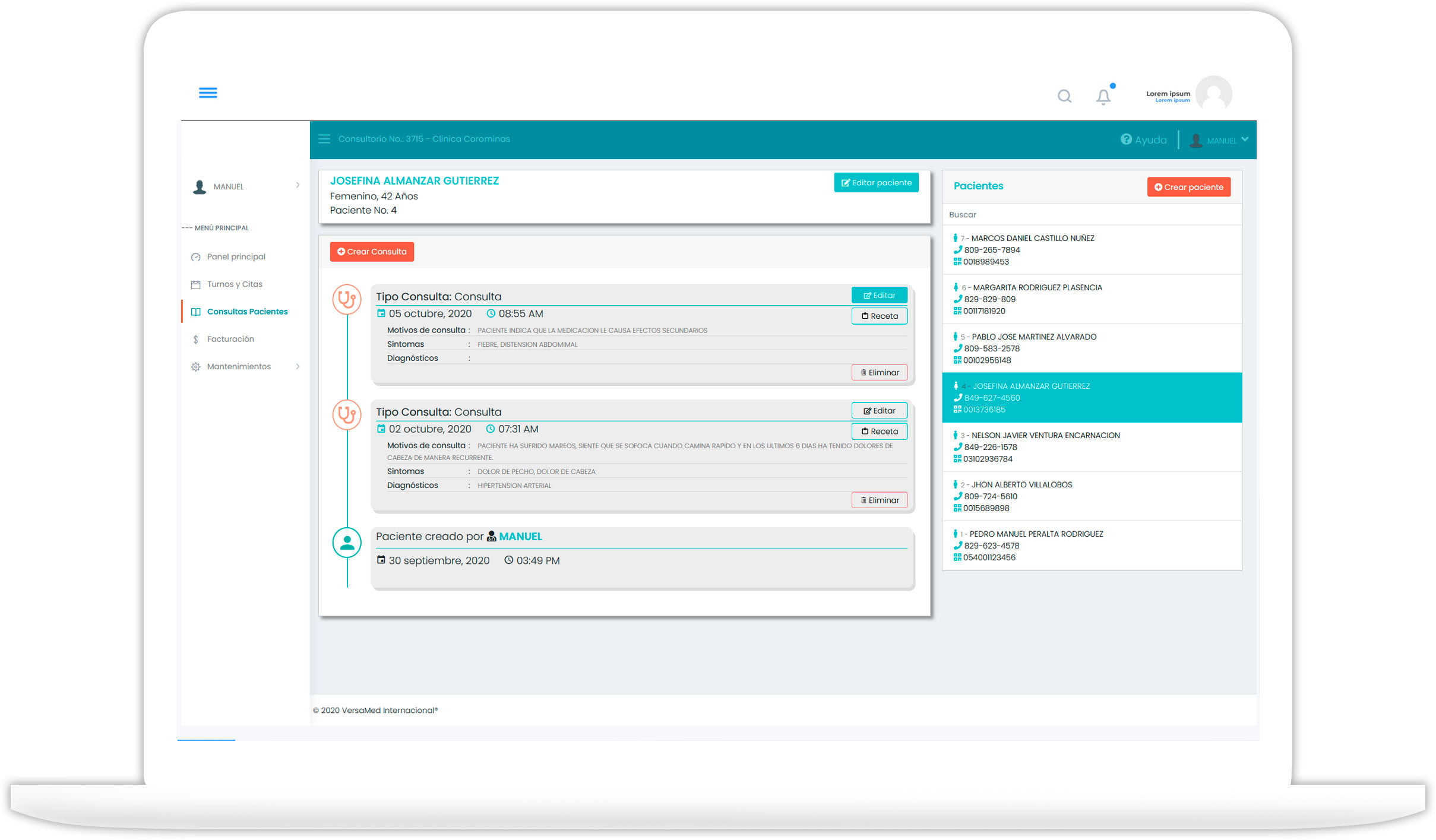Click the Editar paciente button
Viewport: 1436px width, 840px height.
click(x=876, y=182)
